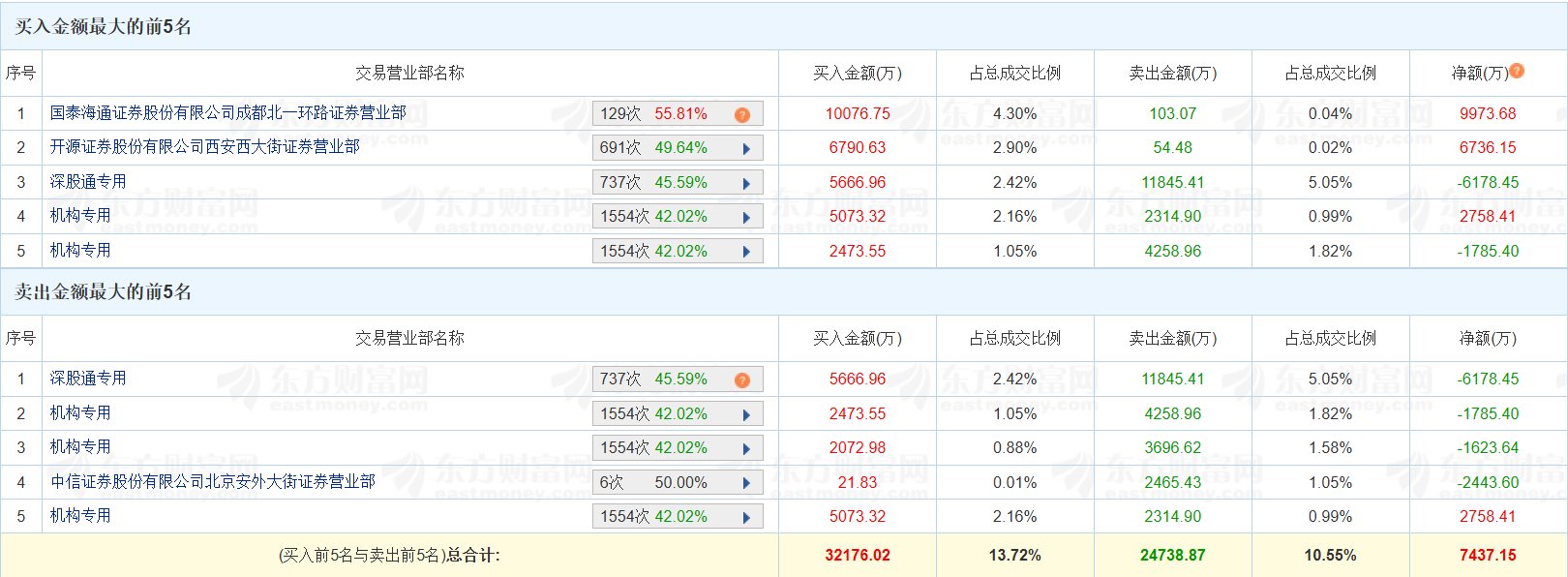Screen dimensions: 1568x577
Task: Expand the blue arrow in the 开源证券 row
Action: click(746, 149)
